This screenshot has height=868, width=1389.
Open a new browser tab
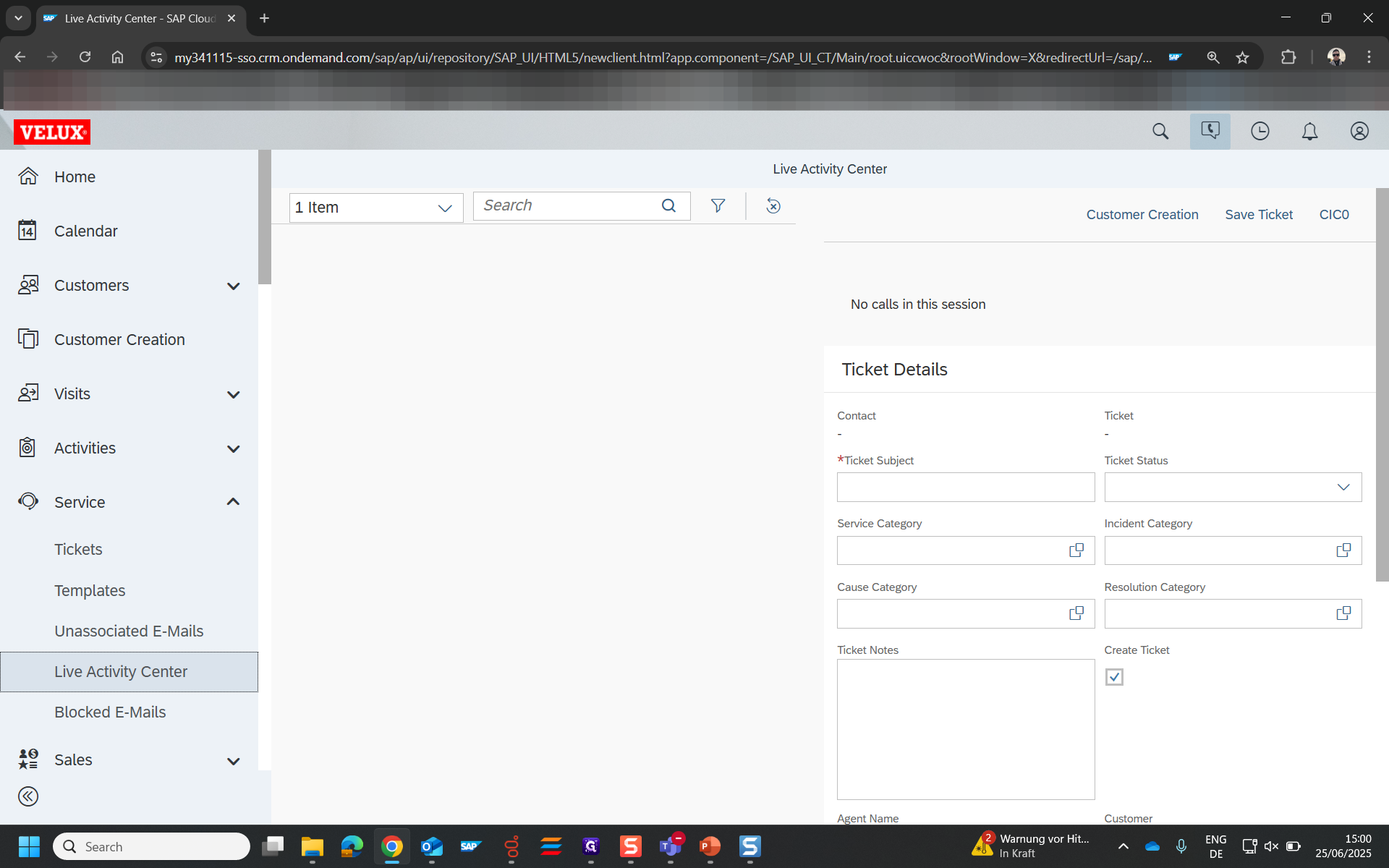pyautogui.click(x=265, y=18)
